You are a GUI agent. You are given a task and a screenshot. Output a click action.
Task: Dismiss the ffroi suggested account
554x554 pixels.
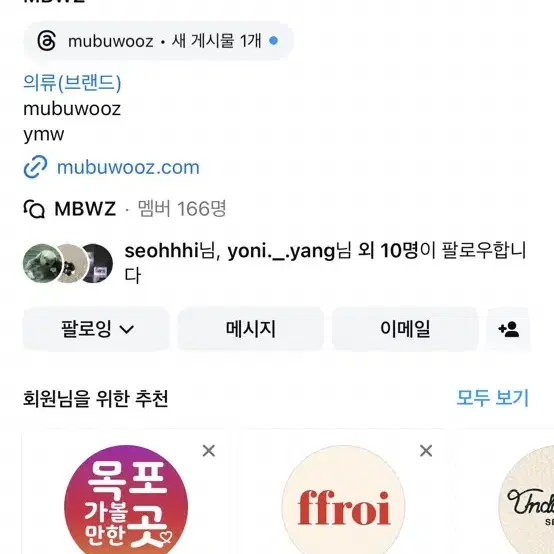click(426, 450)
